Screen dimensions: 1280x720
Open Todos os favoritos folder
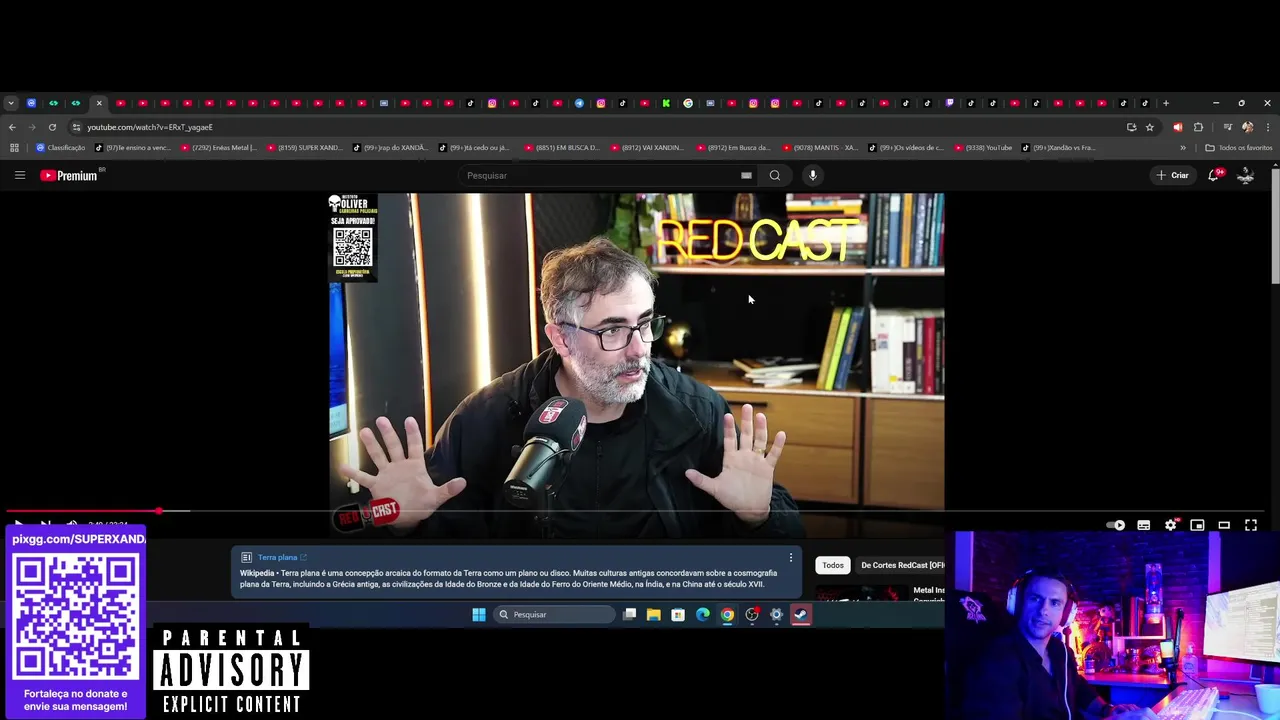(x=1239, y=148)
